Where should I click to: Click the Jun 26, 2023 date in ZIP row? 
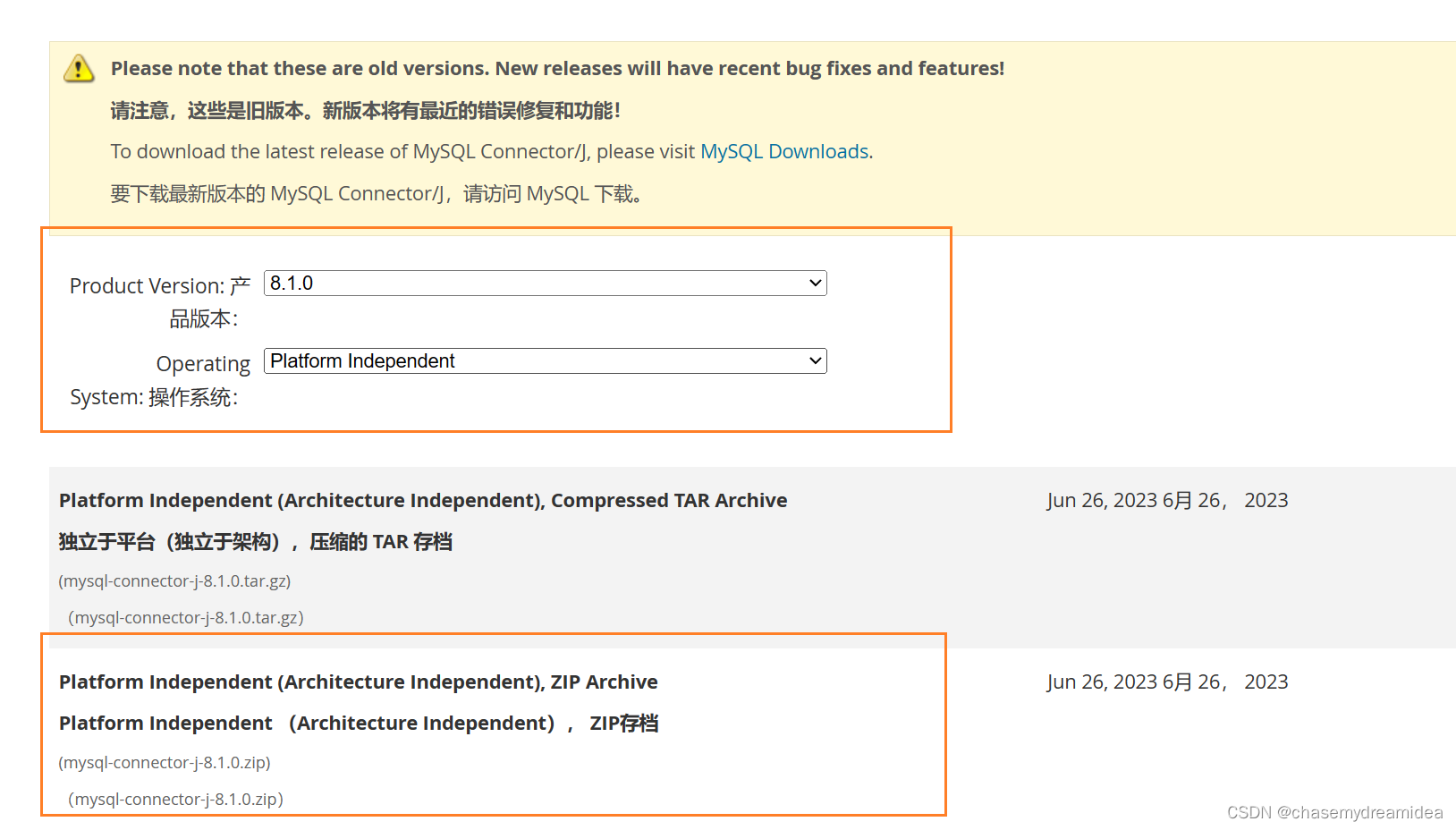click(1167, 682)
